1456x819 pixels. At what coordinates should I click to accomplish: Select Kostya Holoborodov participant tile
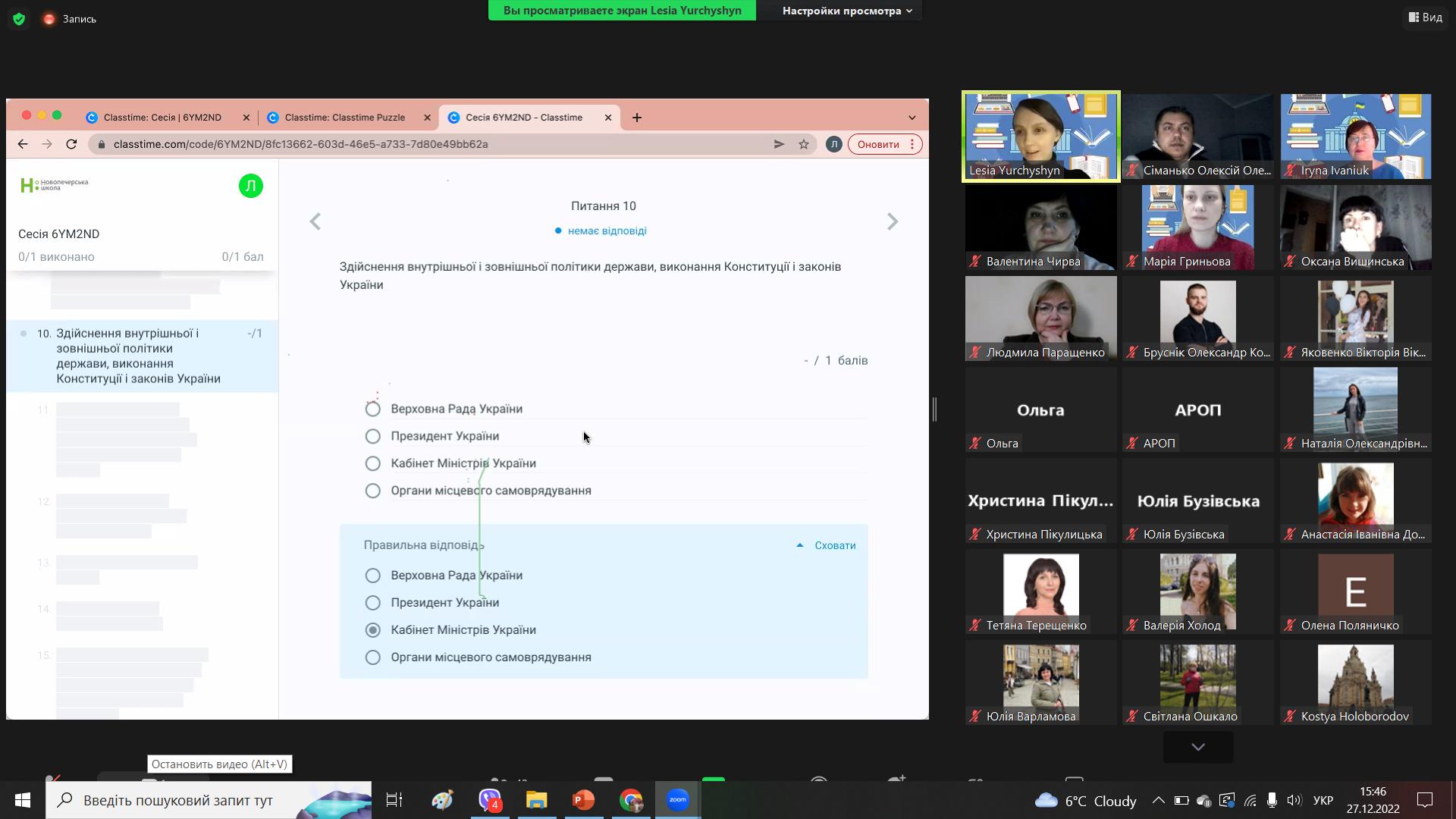pos(1355,682)
